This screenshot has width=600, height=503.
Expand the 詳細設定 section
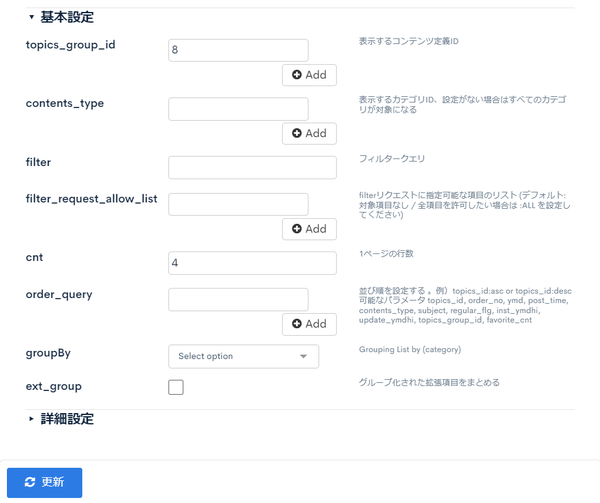pyautogui.click(x=61, y=419)
